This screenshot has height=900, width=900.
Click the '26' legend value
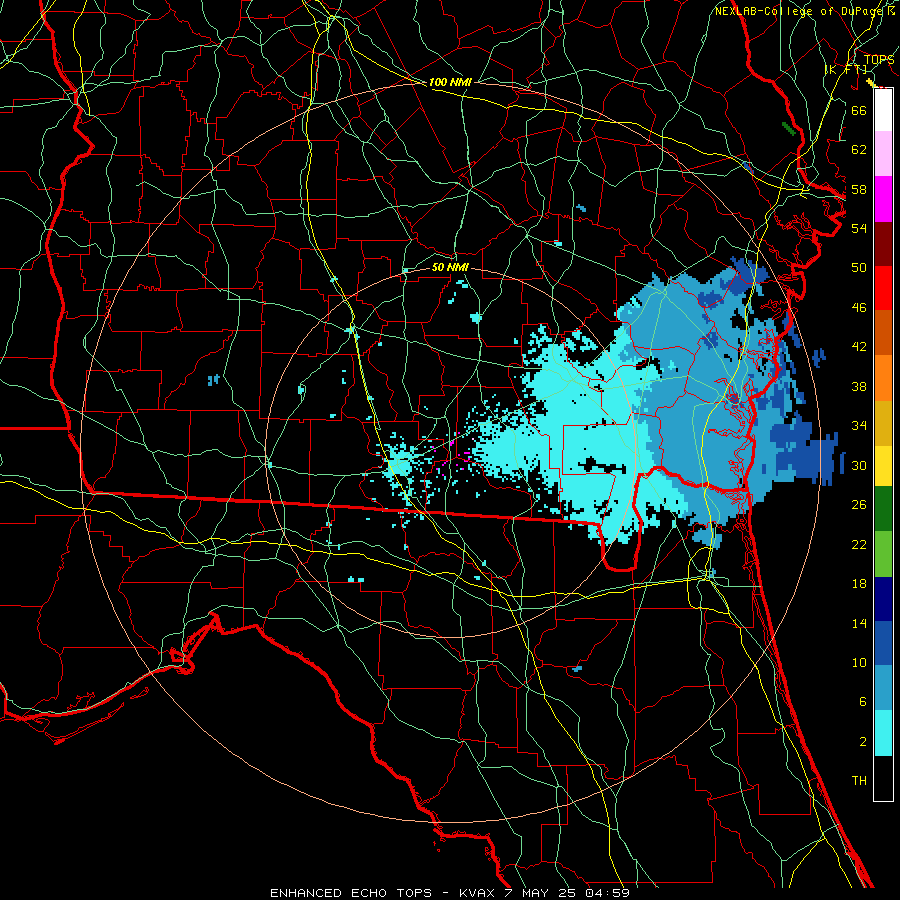[859, 505]
